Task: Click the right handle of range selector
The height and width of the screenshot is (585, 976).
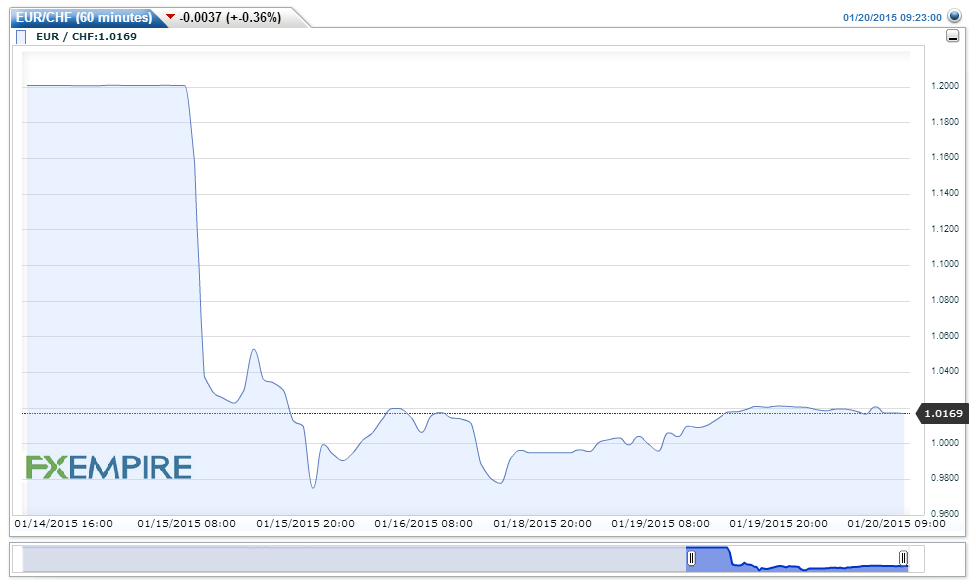Action: click(903, 558)
